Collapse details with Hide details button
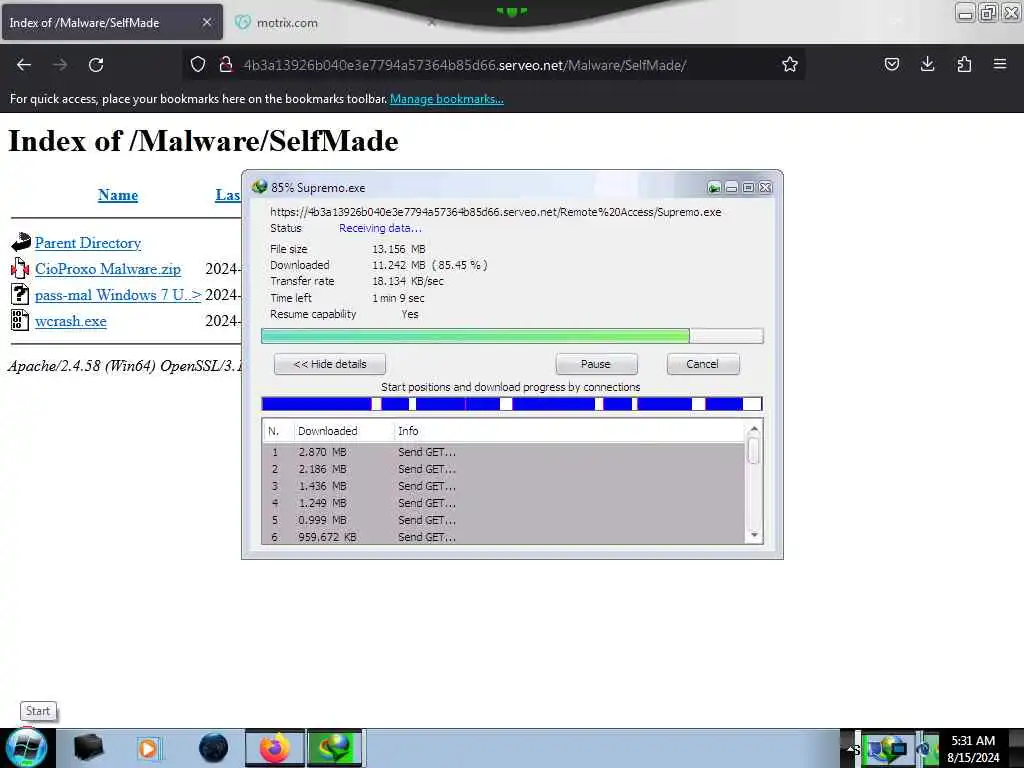The image size is (1024, 768). point(330,364)
